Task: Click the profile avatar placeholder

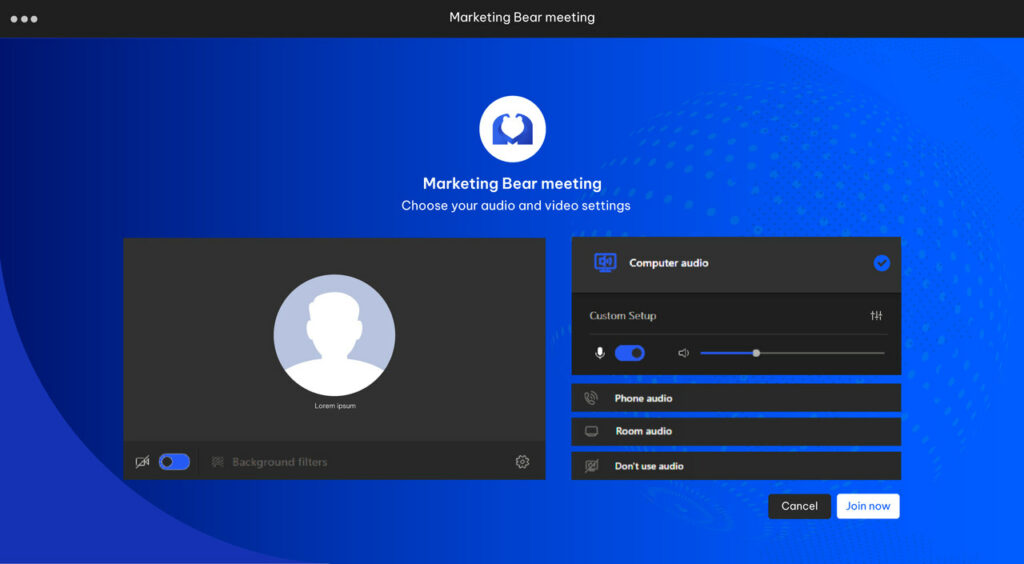Action: (x=334, y=335)
